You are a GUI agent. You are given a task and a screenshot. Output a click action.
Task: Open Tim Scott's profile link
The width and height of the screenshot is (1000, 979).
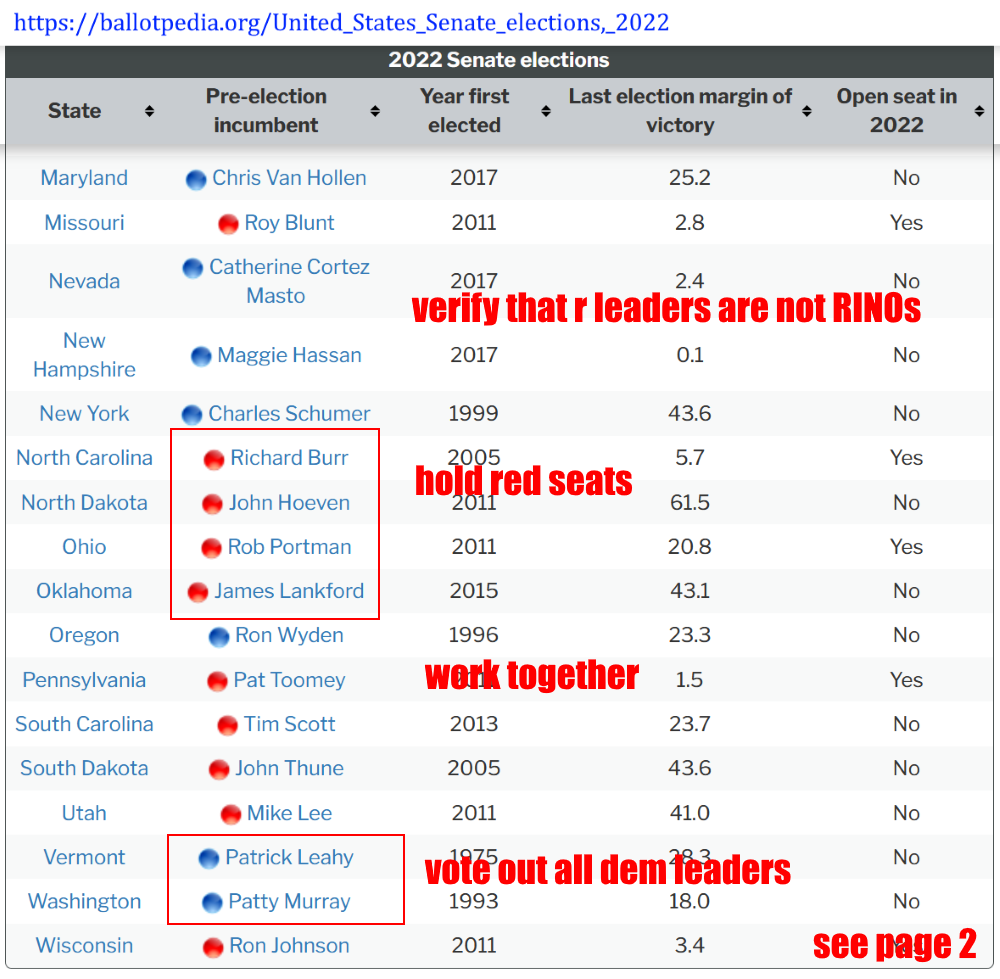pyautogui.click(x=289, y=724)
